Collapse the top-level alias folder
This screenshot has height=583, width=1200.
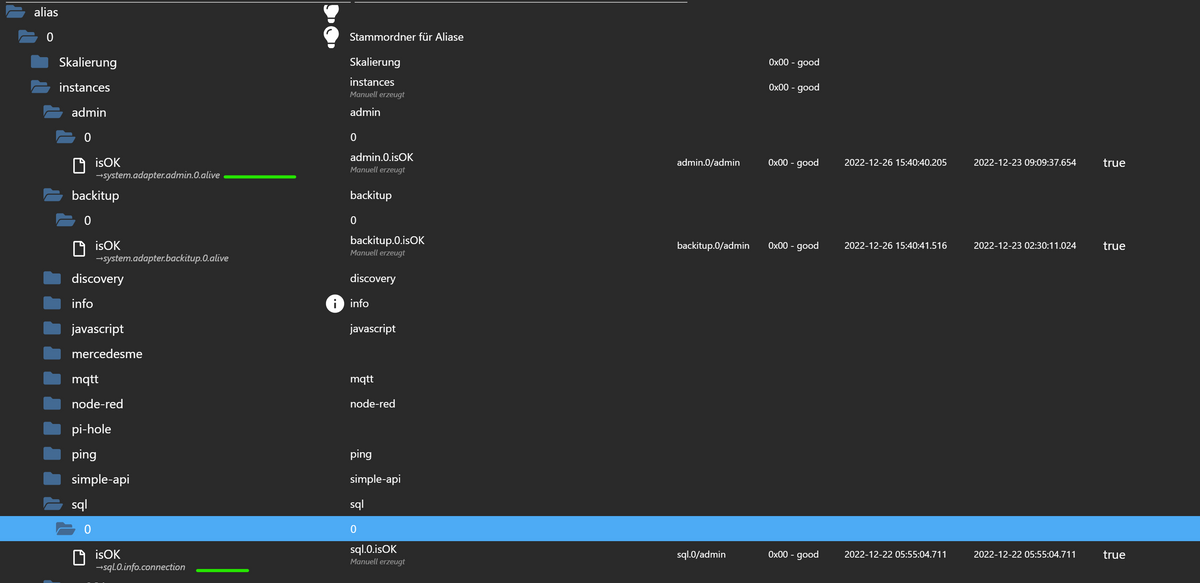15,12
